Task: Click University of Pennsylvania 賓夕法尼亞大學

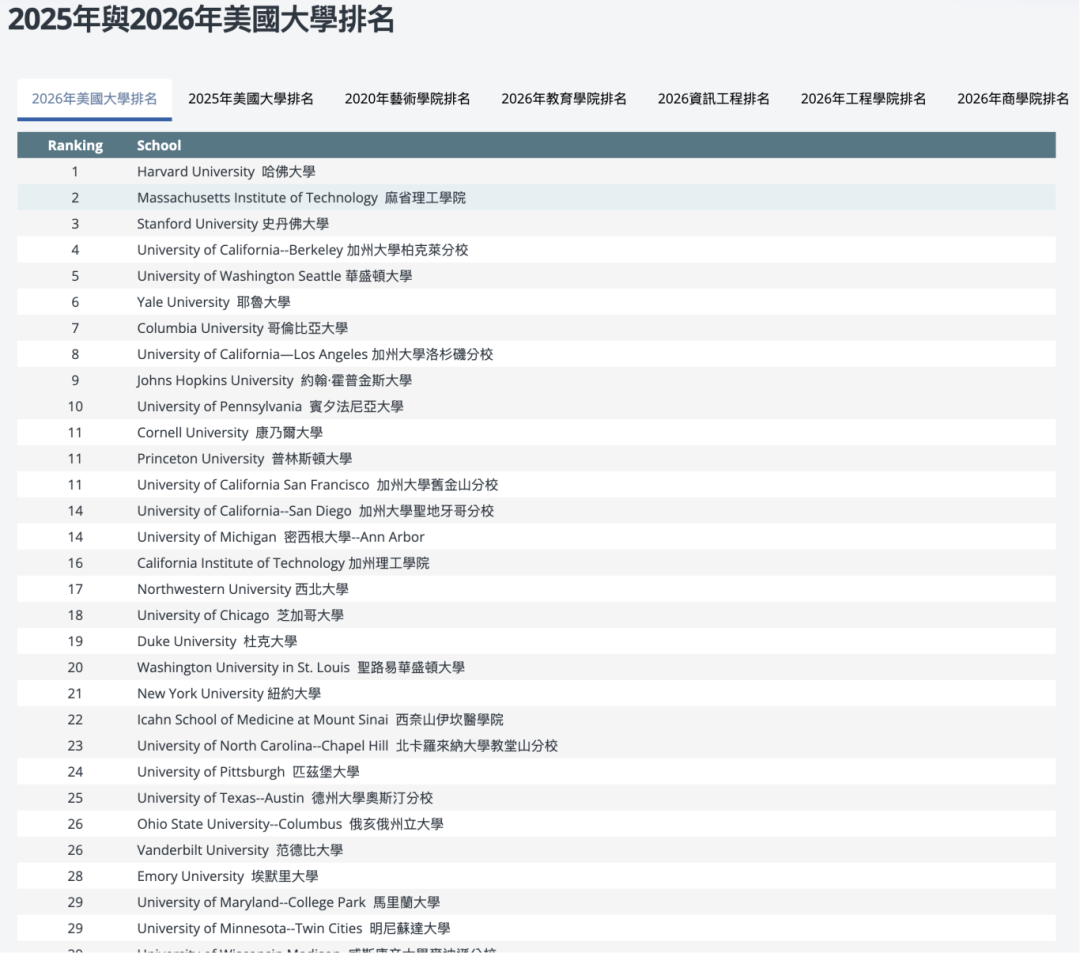Action: click(270, 406)
